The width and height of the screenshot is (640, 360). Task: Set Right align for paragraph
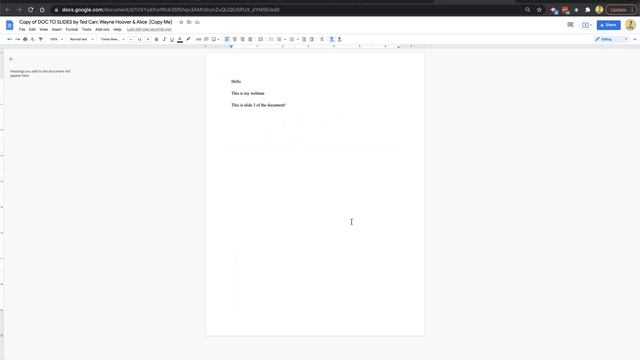[242, 39]
